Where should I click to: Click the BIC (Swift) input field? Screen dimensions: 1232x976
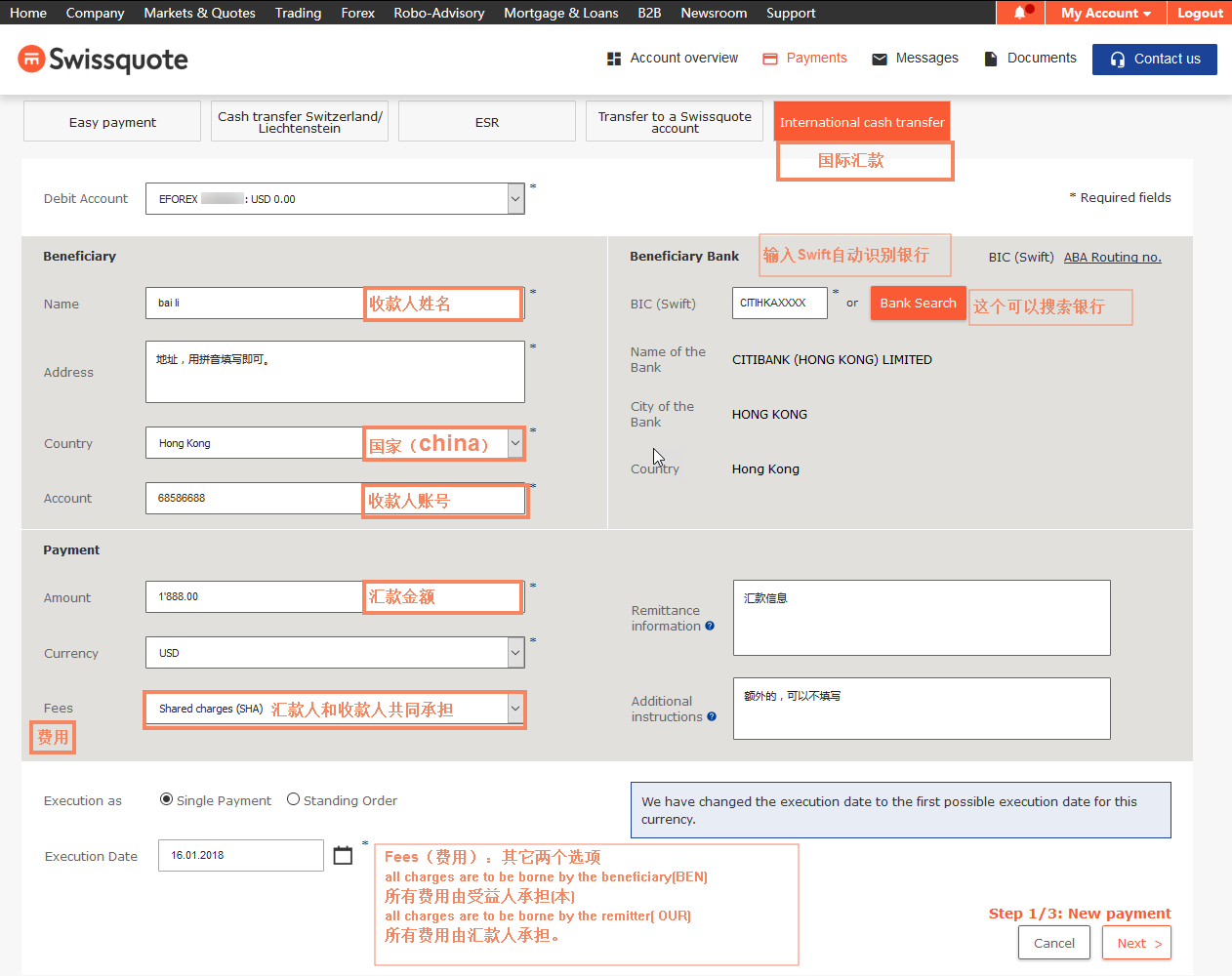[780, 303]
